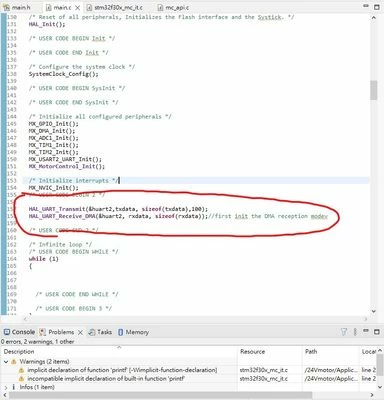Switch to the Console view tab
The height and width of the screenshot is (400, 384).
19,332
